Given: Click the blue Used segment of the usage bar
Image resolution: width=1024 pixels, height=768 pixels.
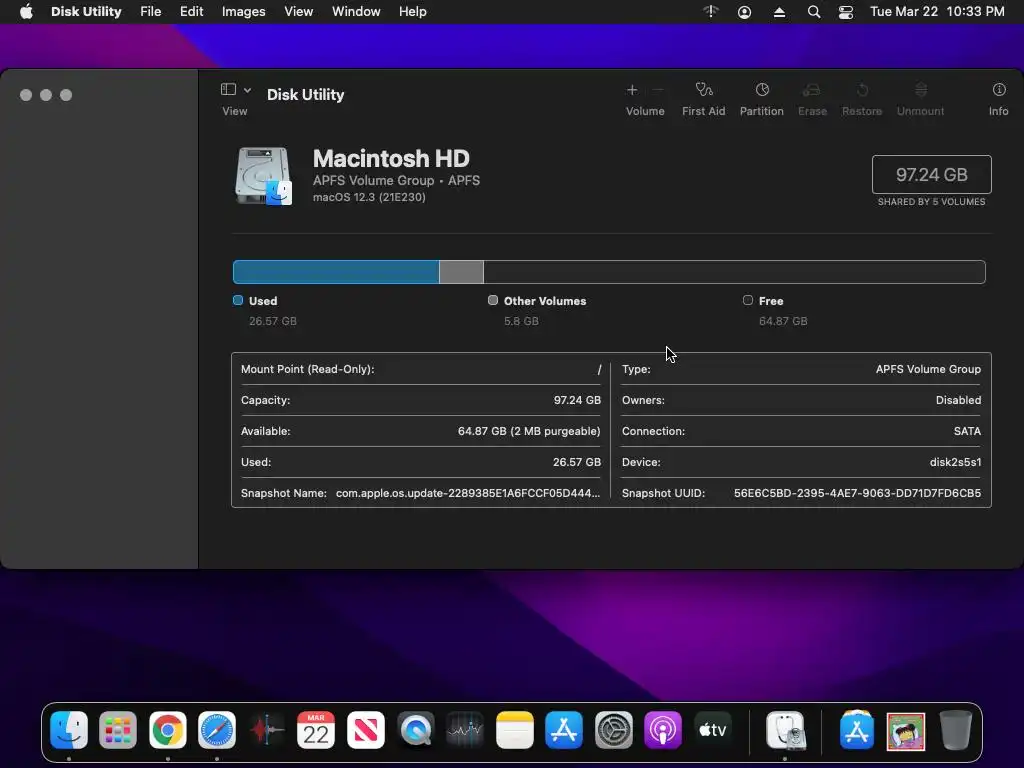Looking at the screenshot, I should coord(336,272).
